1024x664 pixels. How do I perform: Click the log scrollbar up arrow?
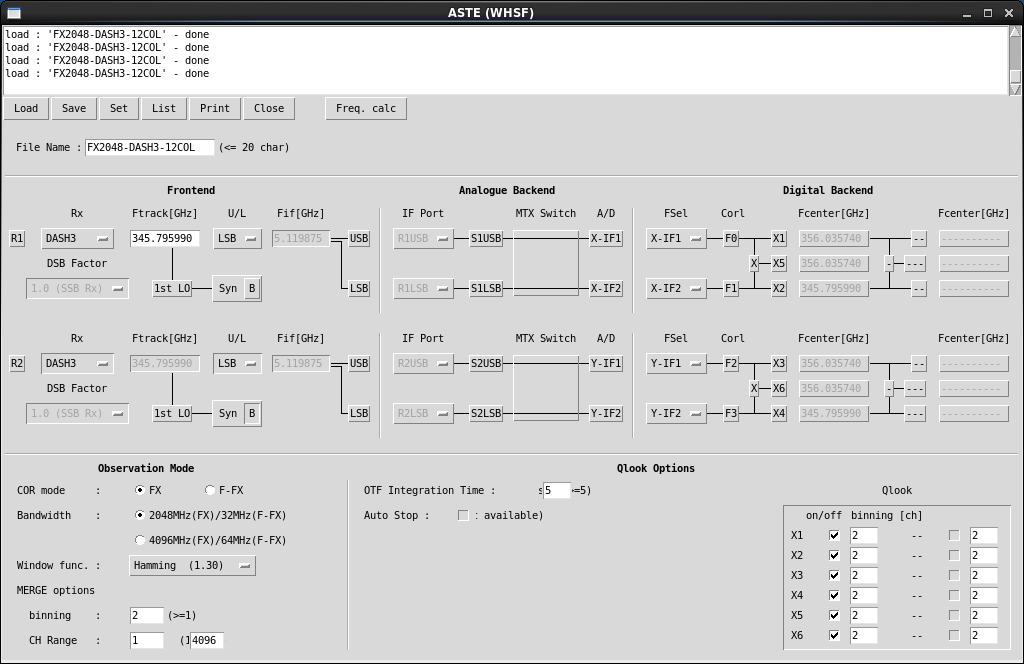(x=1016, y=31)
